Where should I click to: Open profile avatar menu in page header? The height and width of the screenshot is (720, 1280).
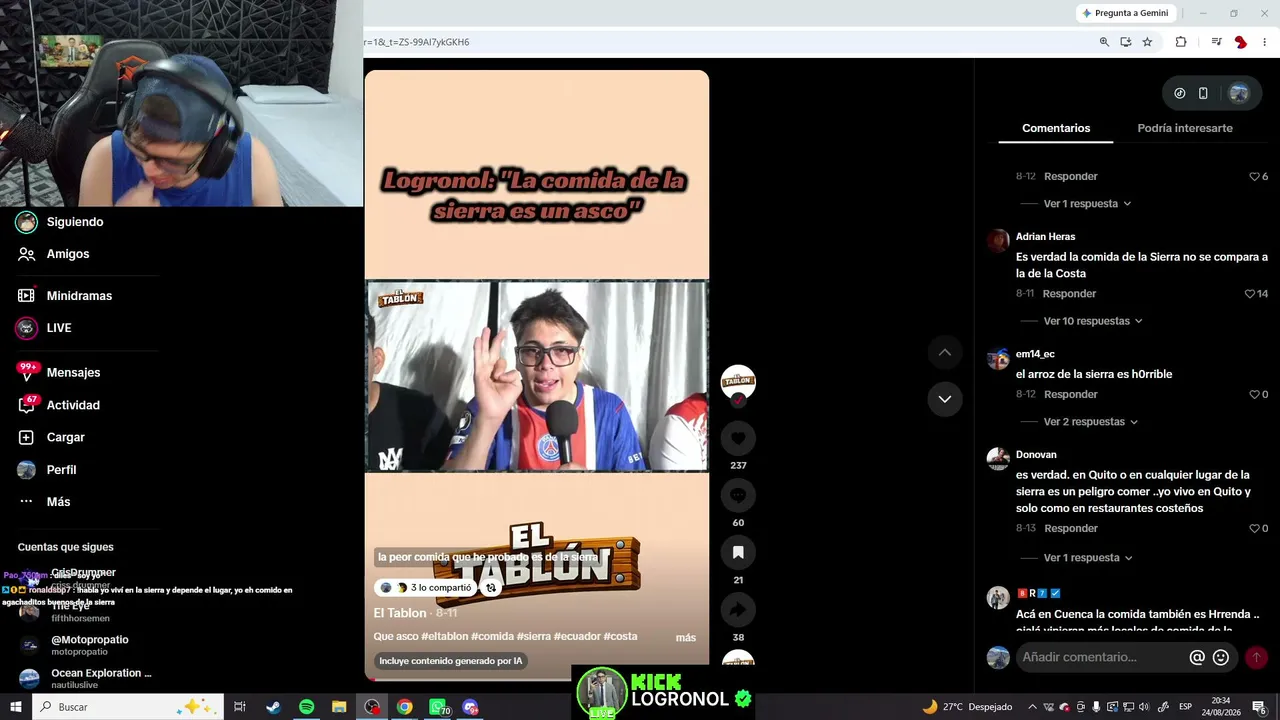coord(1239,93)
